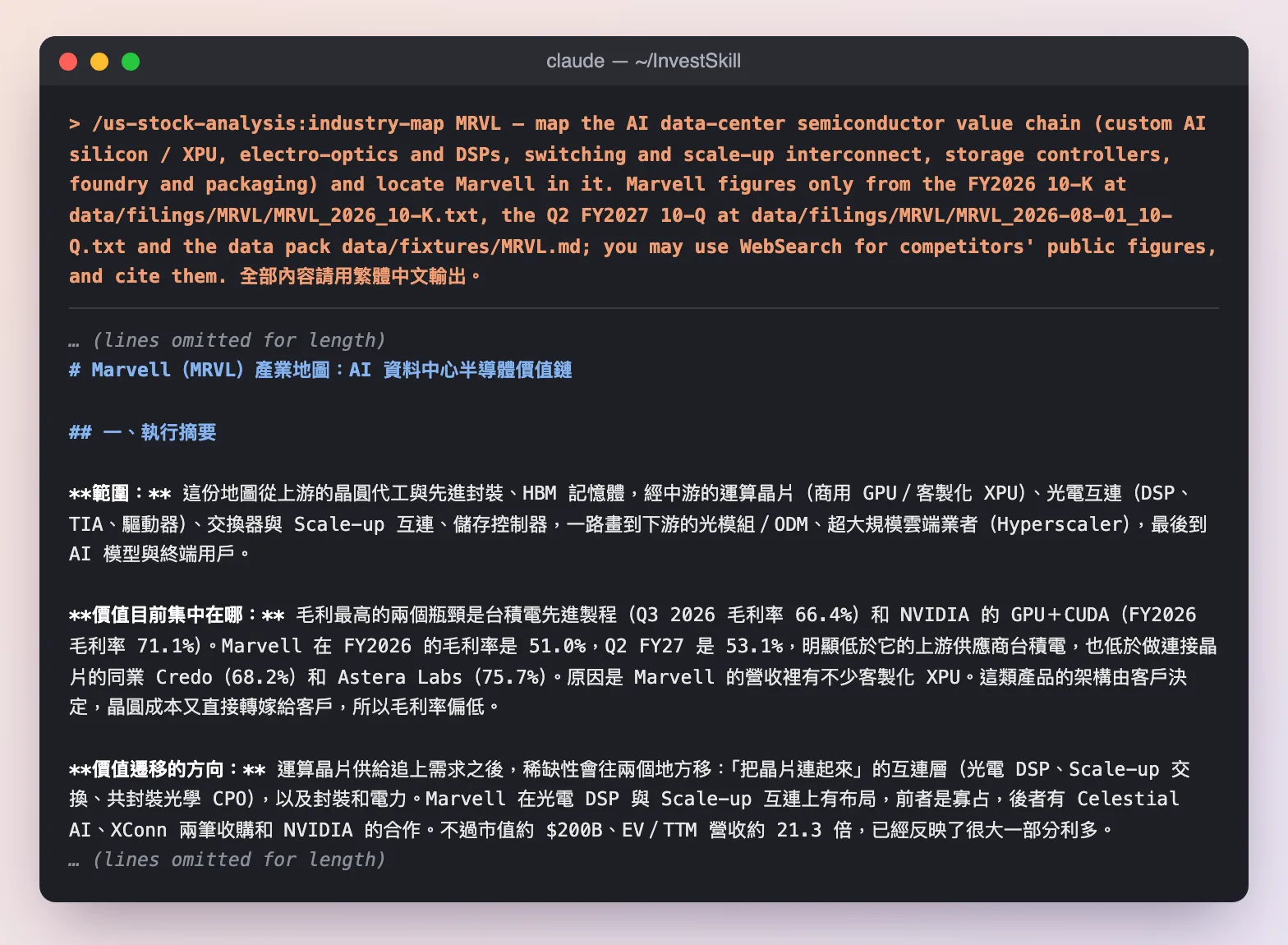Click the window title "claude — ~/InvestSkill"

click(643, 61)
